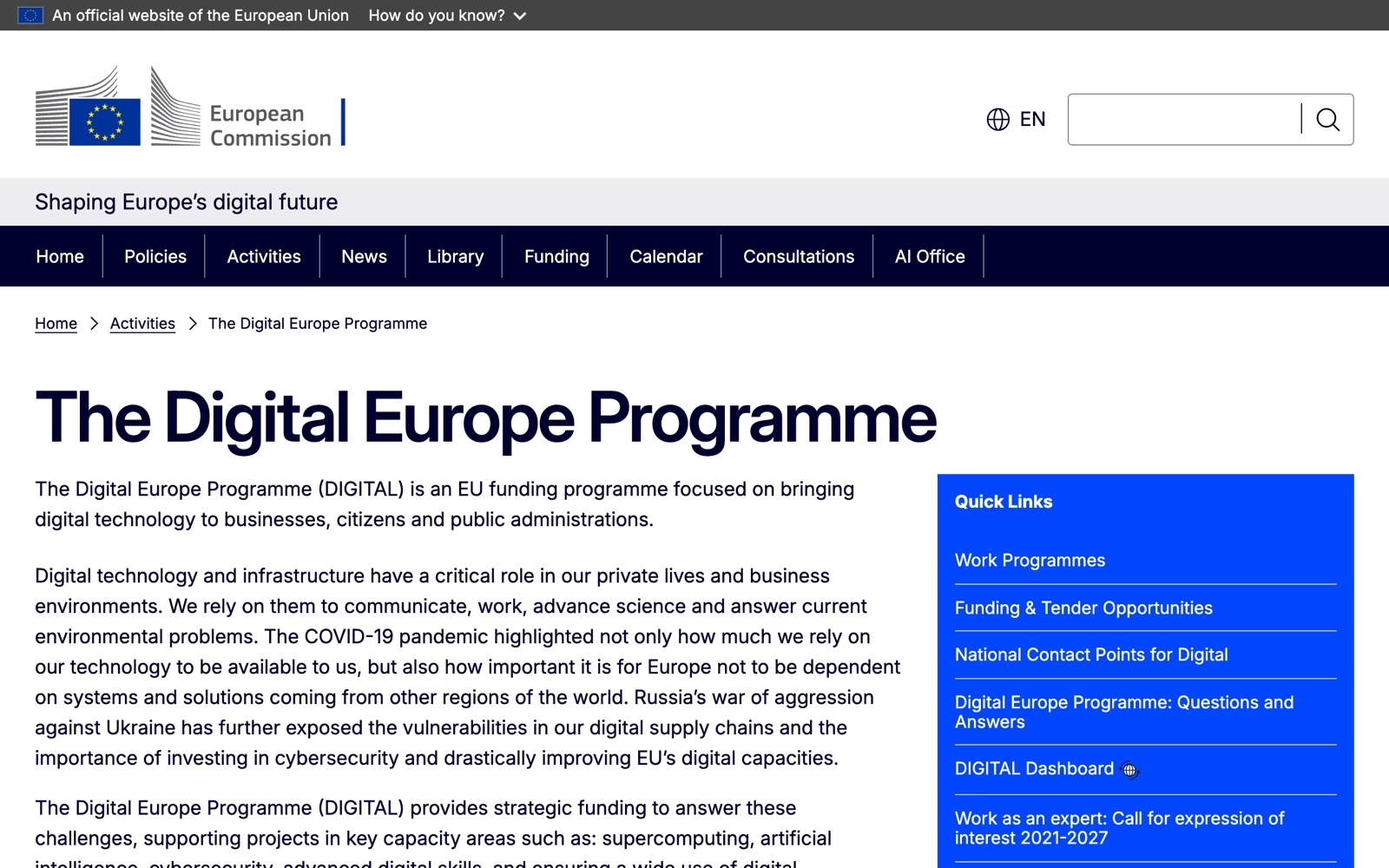Open the AI Office menu item
The width and height of the screenshot is (1389, 868).
pos(930,256)
